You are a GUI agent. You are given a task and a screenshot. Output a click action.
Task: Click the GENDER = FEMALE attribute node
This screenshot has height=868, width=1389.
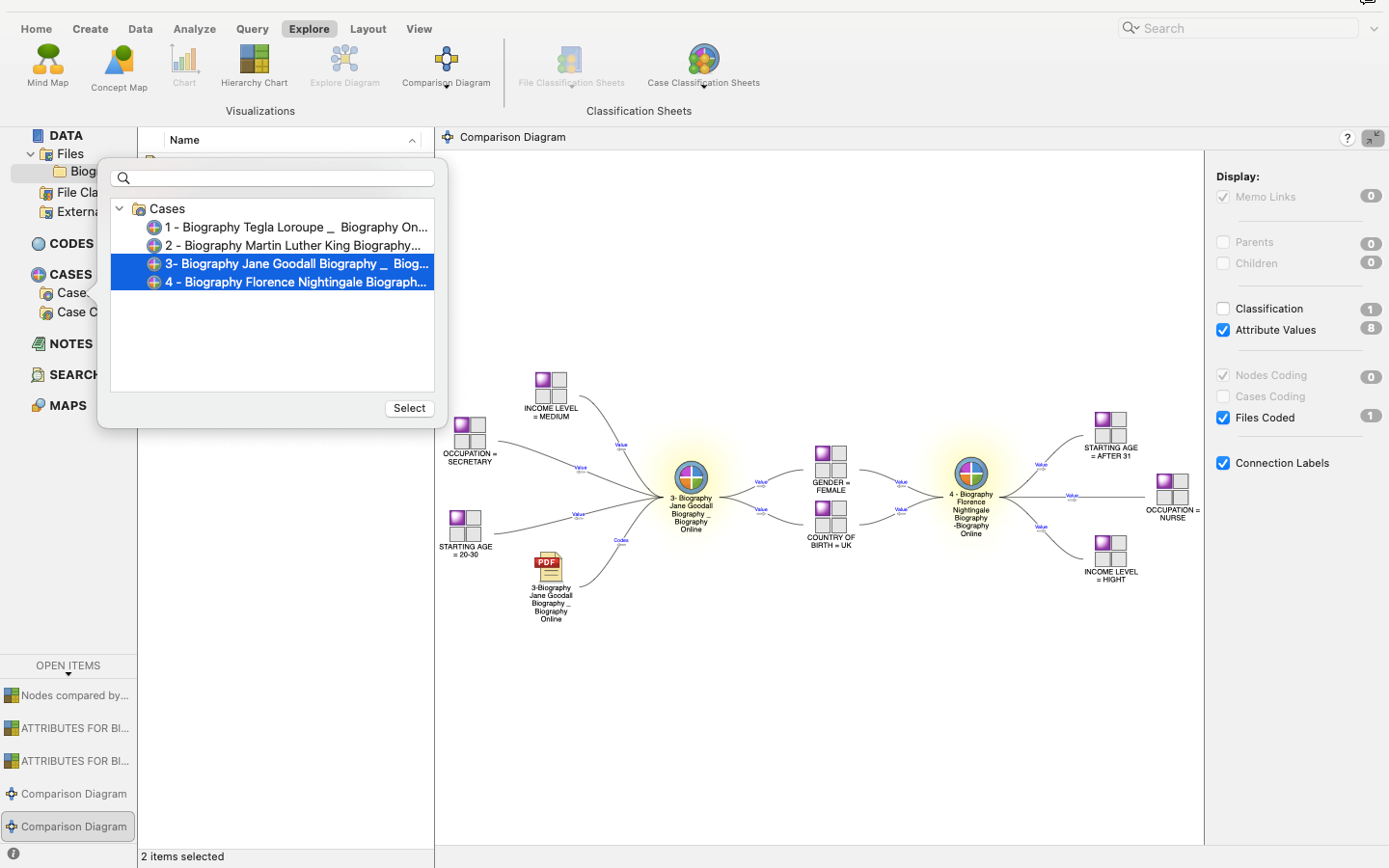831,469
